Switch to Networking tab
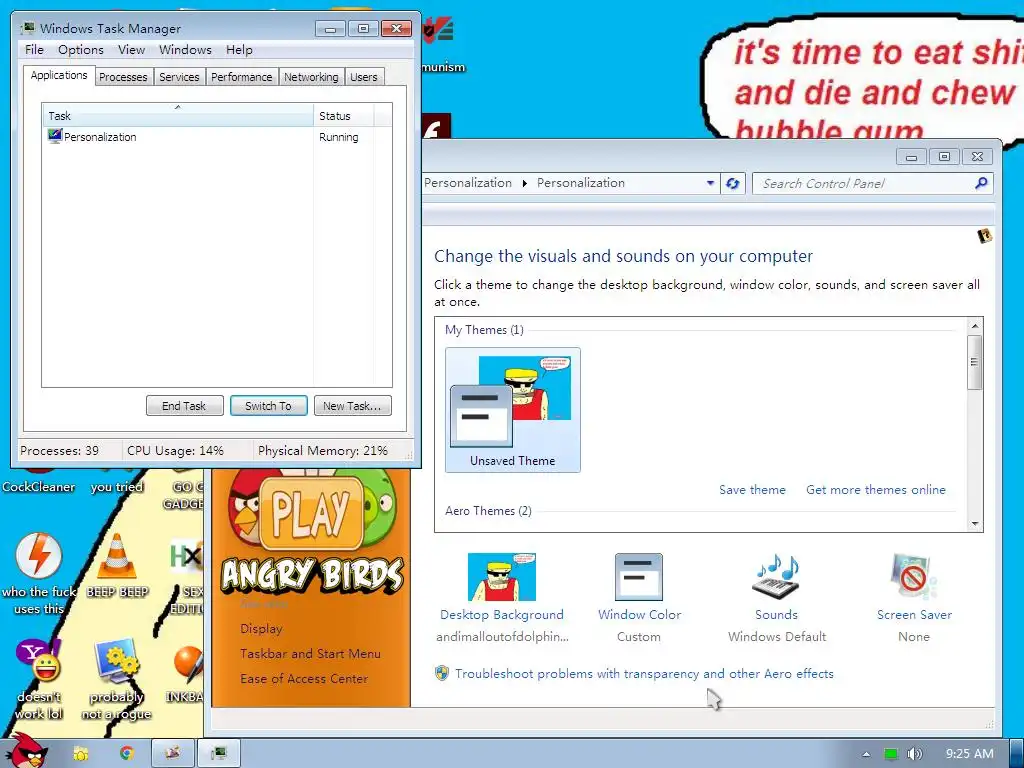This screenshot has height=768, width=1024. click(x=311, y=77)
